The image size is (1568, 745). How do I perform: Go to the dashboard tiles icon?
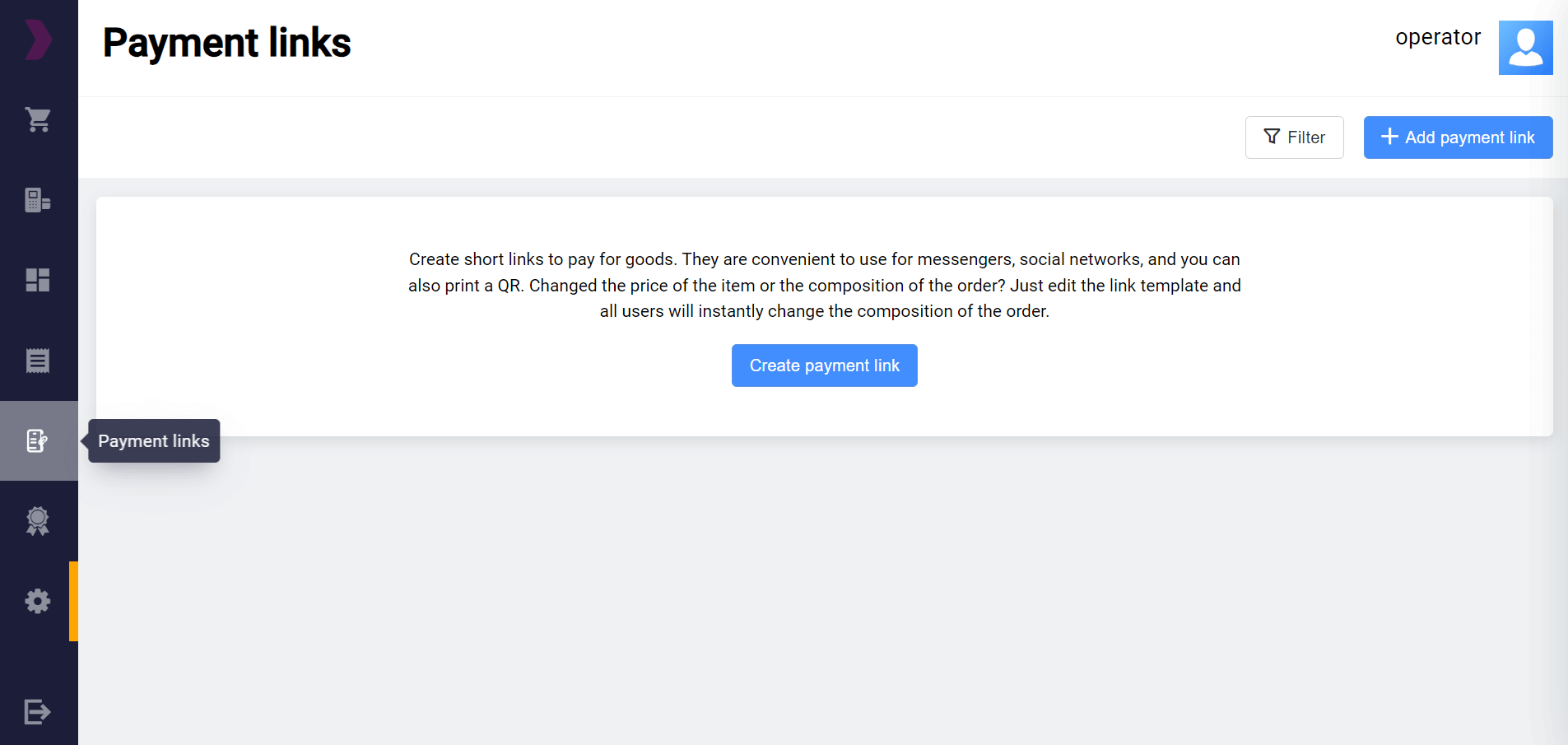tap(38, 280)
